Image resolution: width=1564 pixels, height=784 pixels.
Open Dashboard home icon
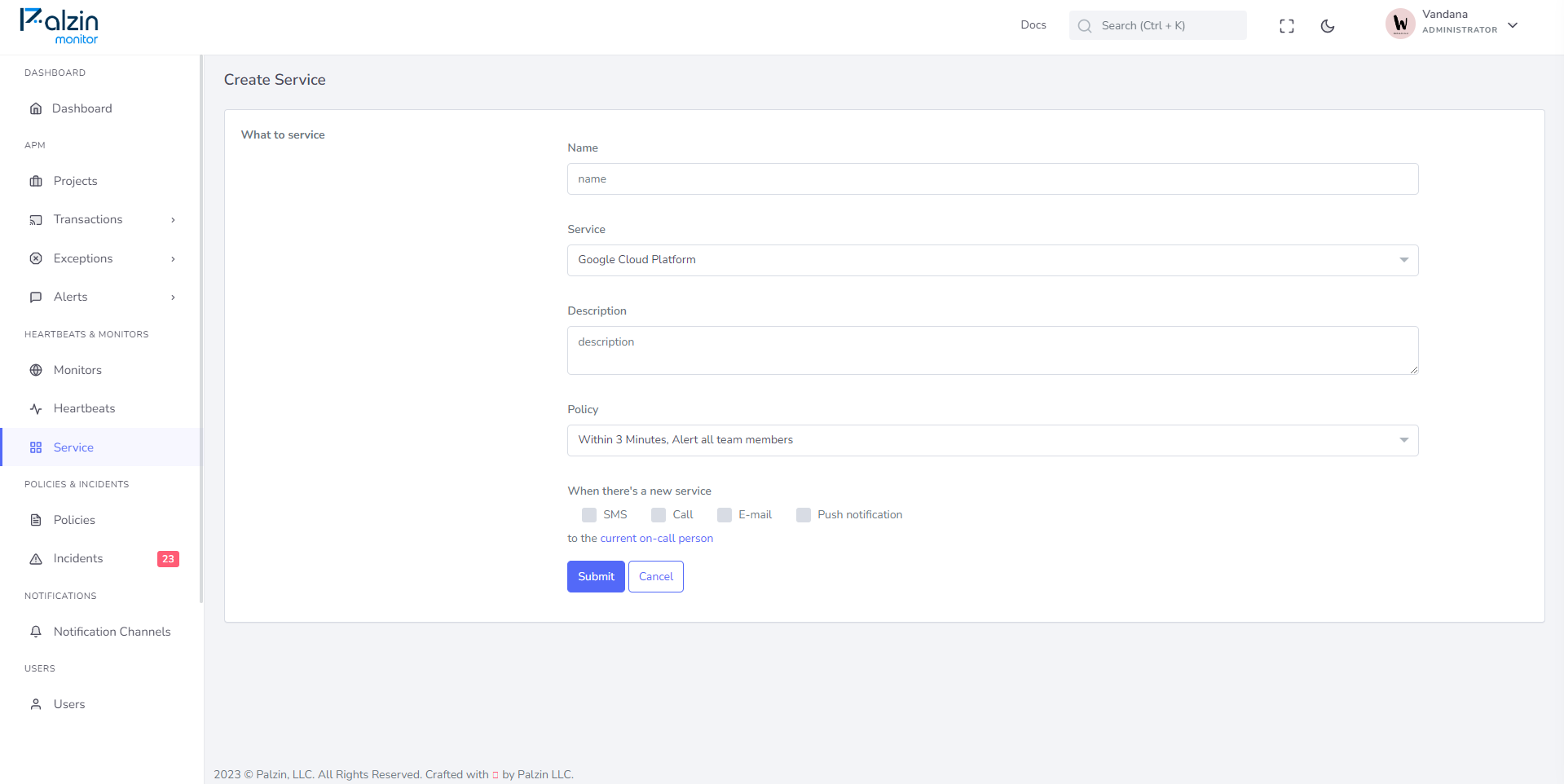[36, 108]
